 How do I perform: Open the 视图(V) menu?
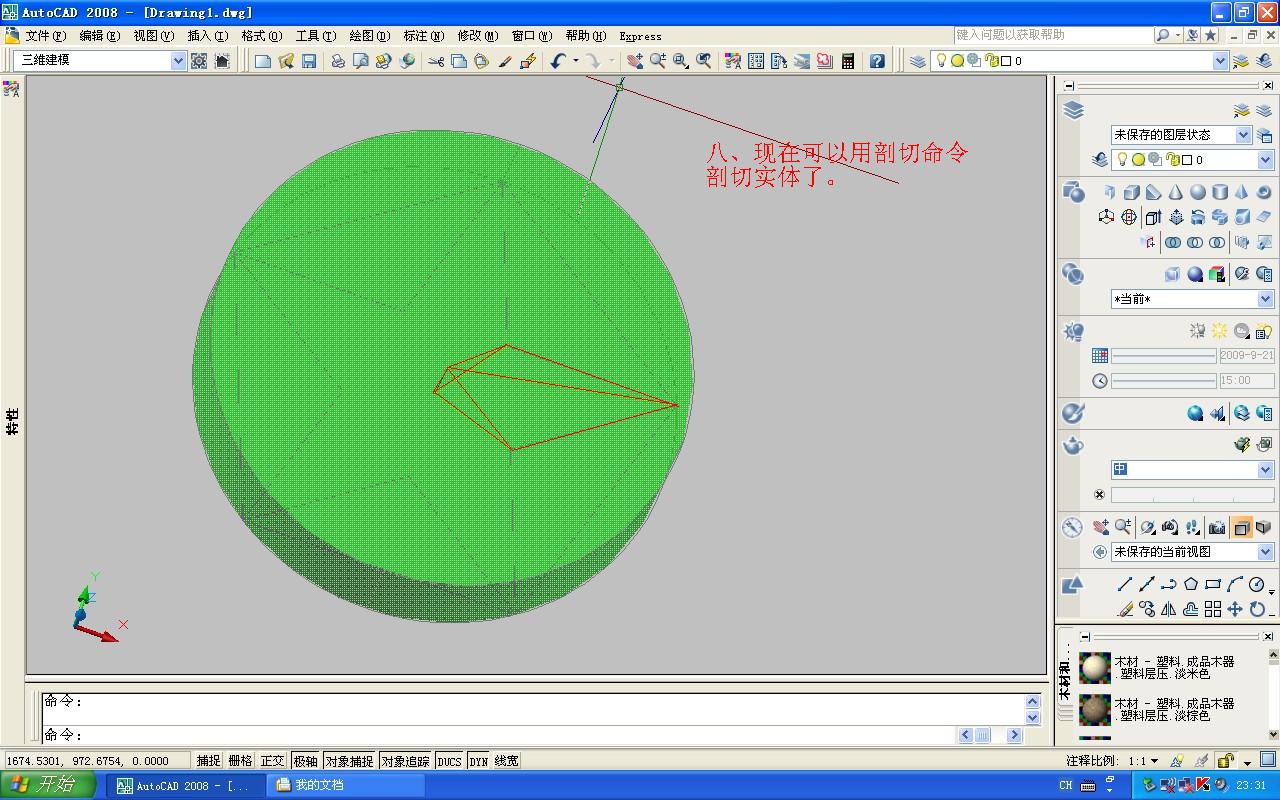pyautogui.click(x=153, y=36)
